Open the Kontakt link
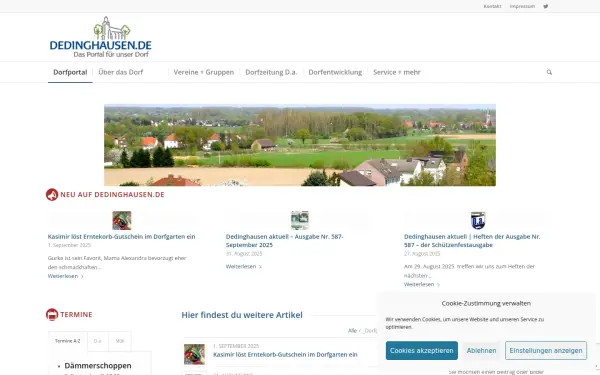The height and width of the screenshot is (375, 600). 492,6
